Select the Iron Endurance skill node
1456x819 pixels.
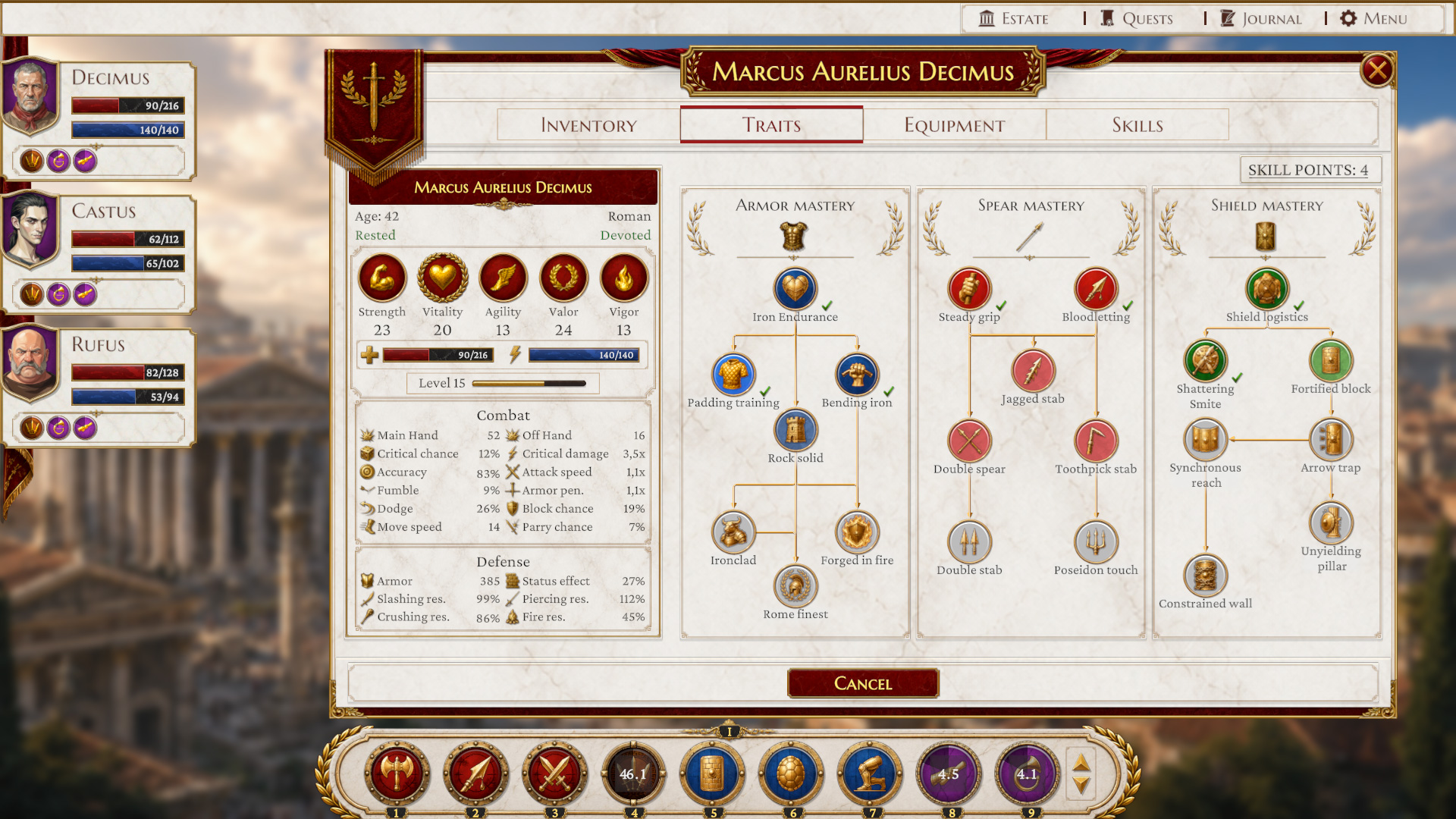795,289
